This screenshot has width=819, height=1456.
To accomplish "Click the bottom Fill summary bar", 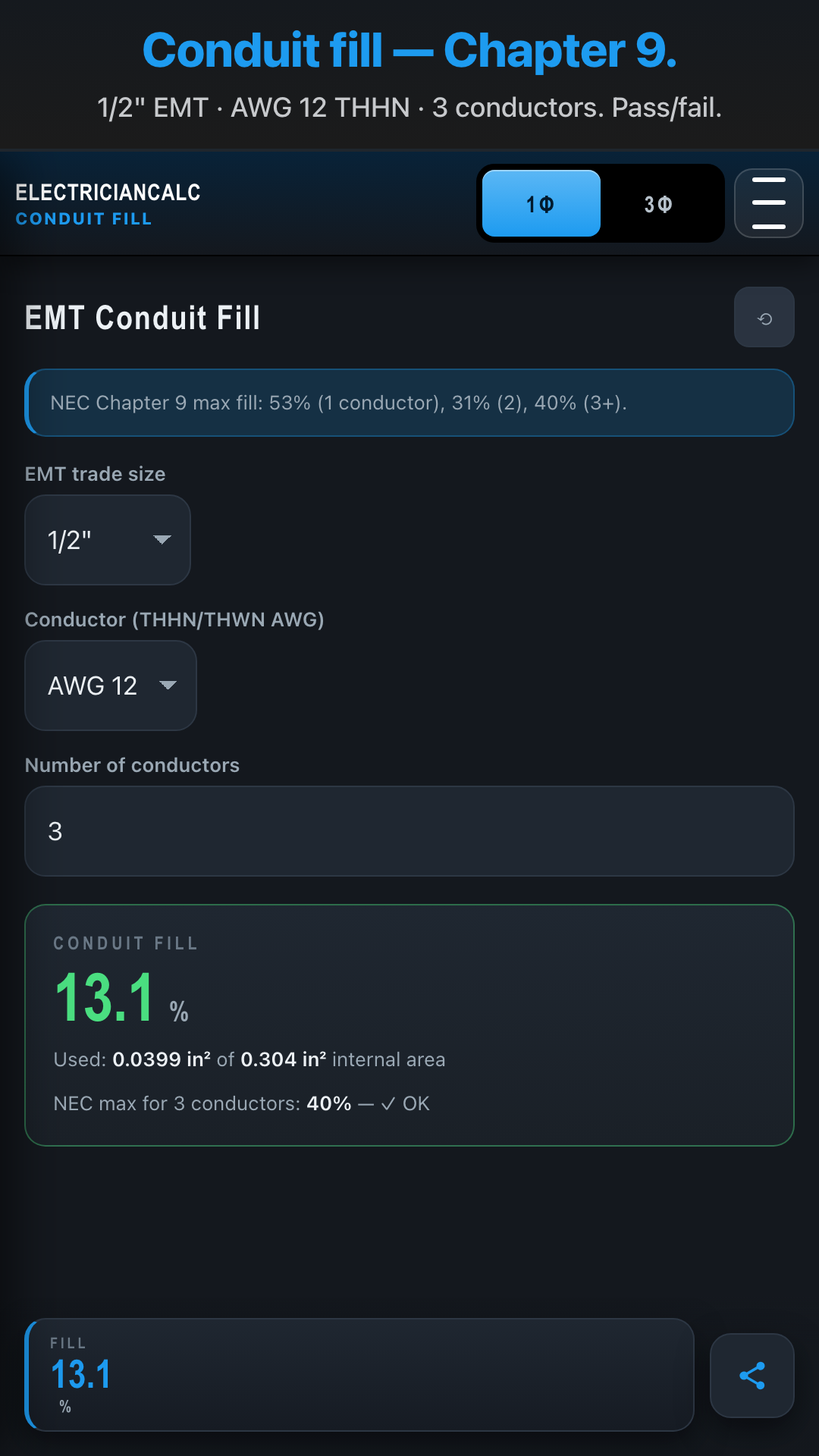I will click(359, 1375).
